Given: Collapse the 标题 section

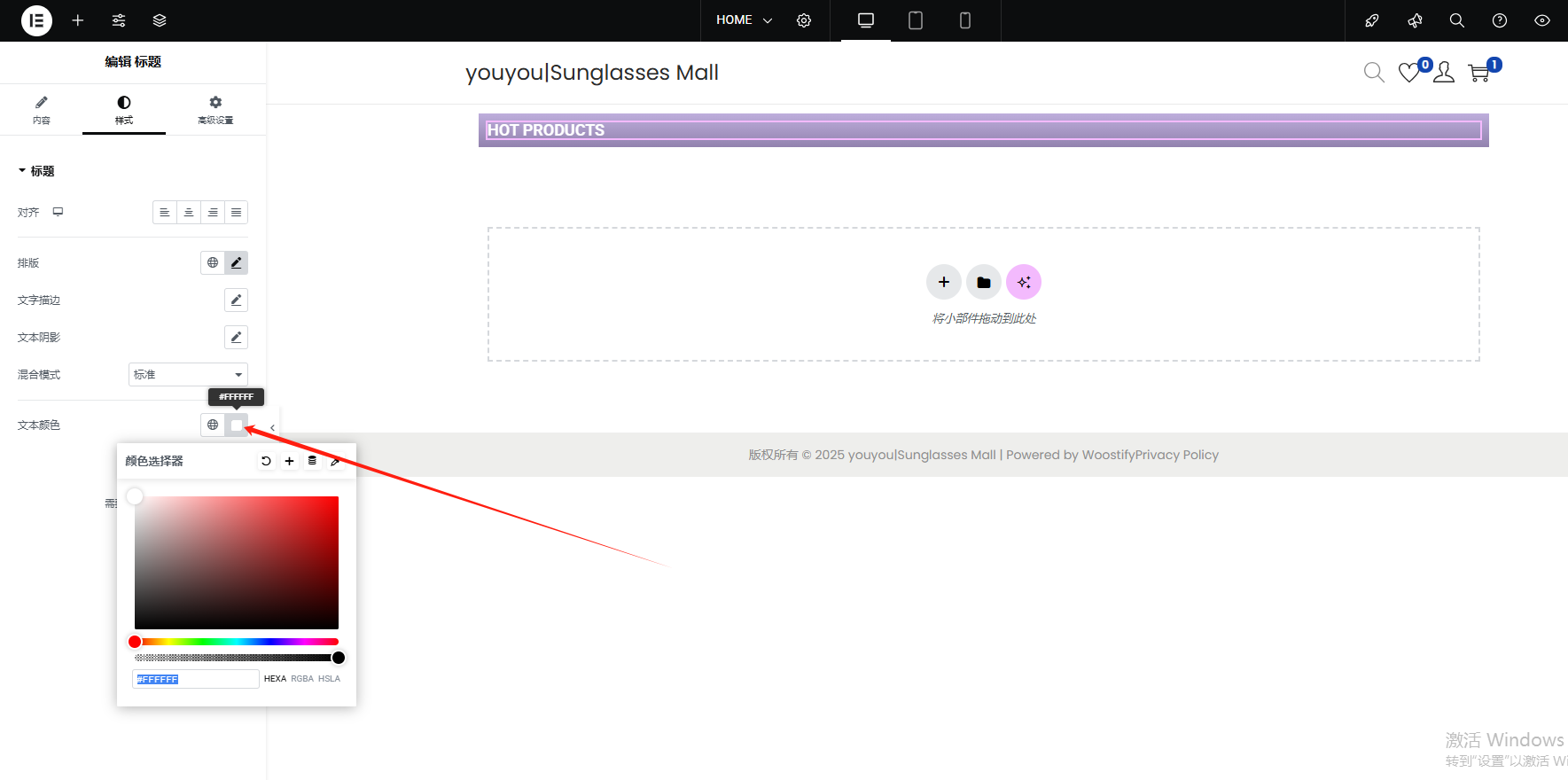Looking at the screenshot, I should coord(36,171).
